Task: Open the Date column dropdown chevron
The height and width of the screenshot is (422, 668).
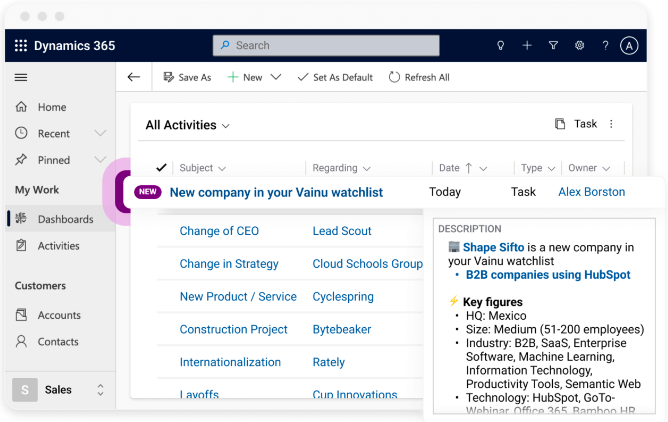Action: pyautogui.click(x=483, y=169)
